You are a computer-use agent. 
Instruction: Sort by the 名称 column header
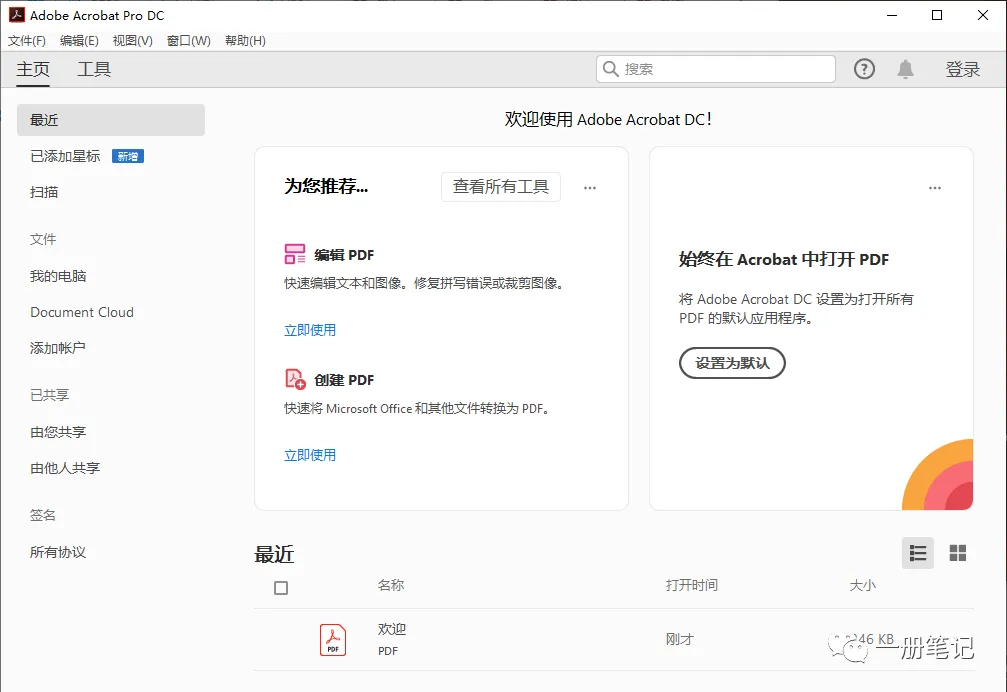click(x=390, y=585)
